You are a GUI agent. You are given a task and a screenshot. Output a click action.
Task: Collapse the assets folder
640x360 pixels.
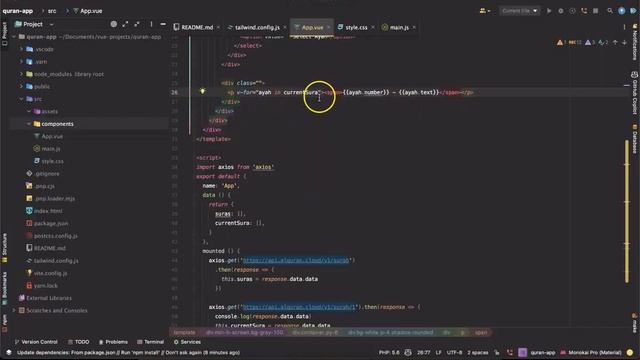click(29, 111)
